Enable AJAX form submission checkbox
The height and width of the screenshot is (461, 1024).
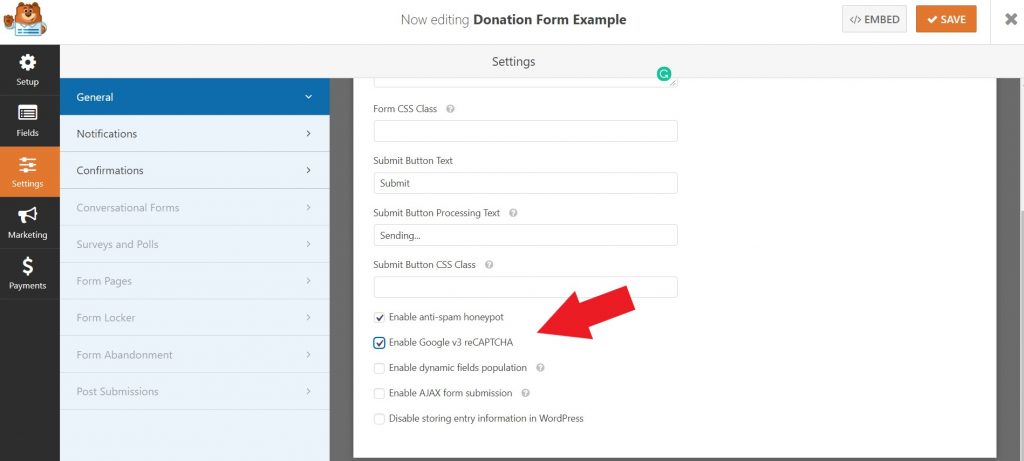[x=379, y=393]
